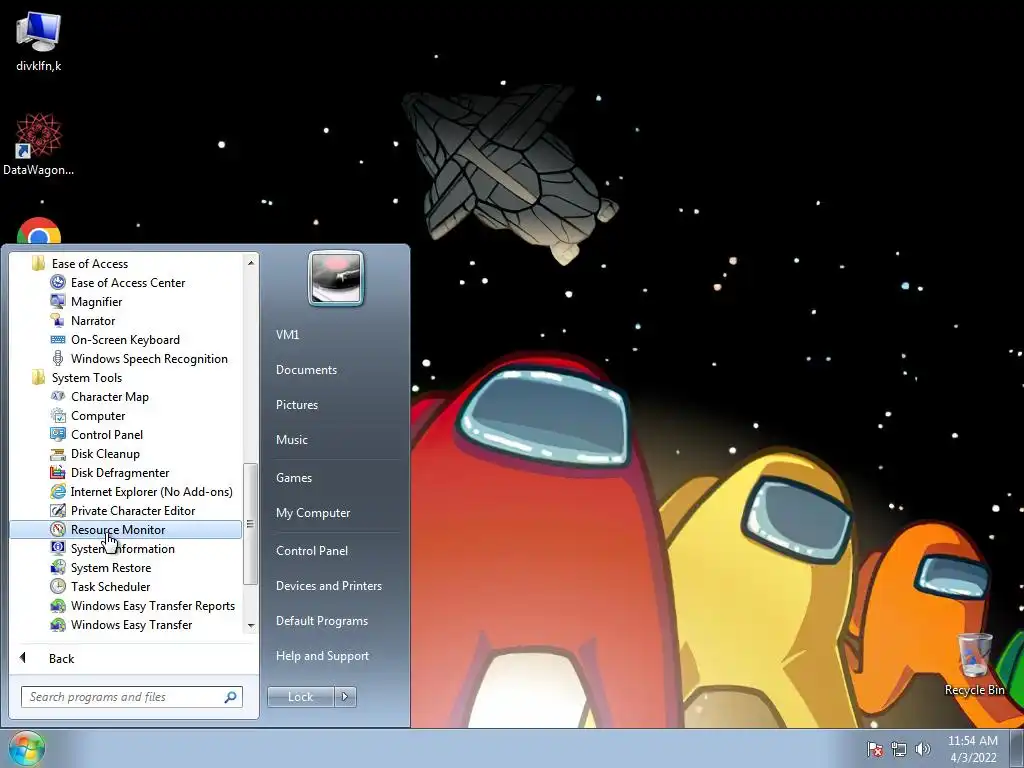Start Internet Explorer (No Add-ons) icon

(x=58, y=491)
